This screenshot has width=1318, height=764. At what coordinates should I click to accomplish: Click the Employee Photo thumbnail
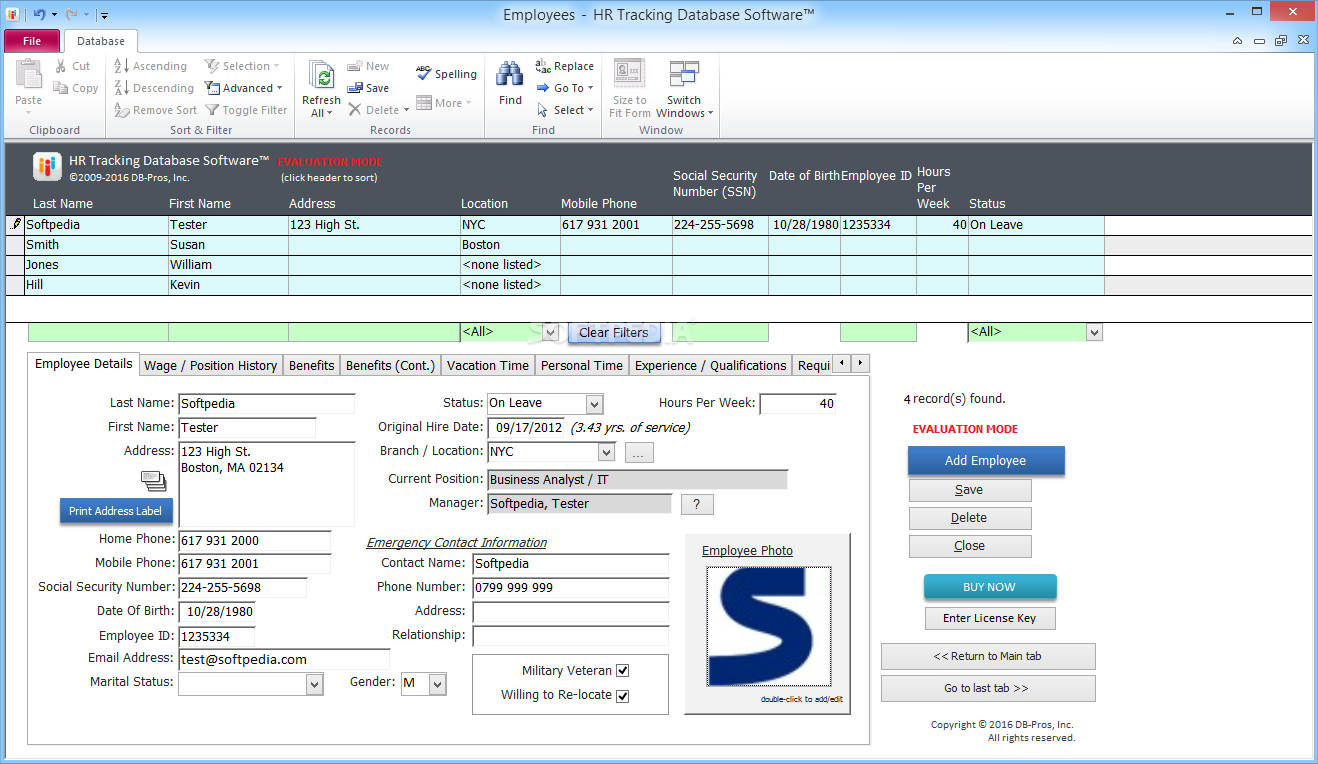tap(768, 627)
